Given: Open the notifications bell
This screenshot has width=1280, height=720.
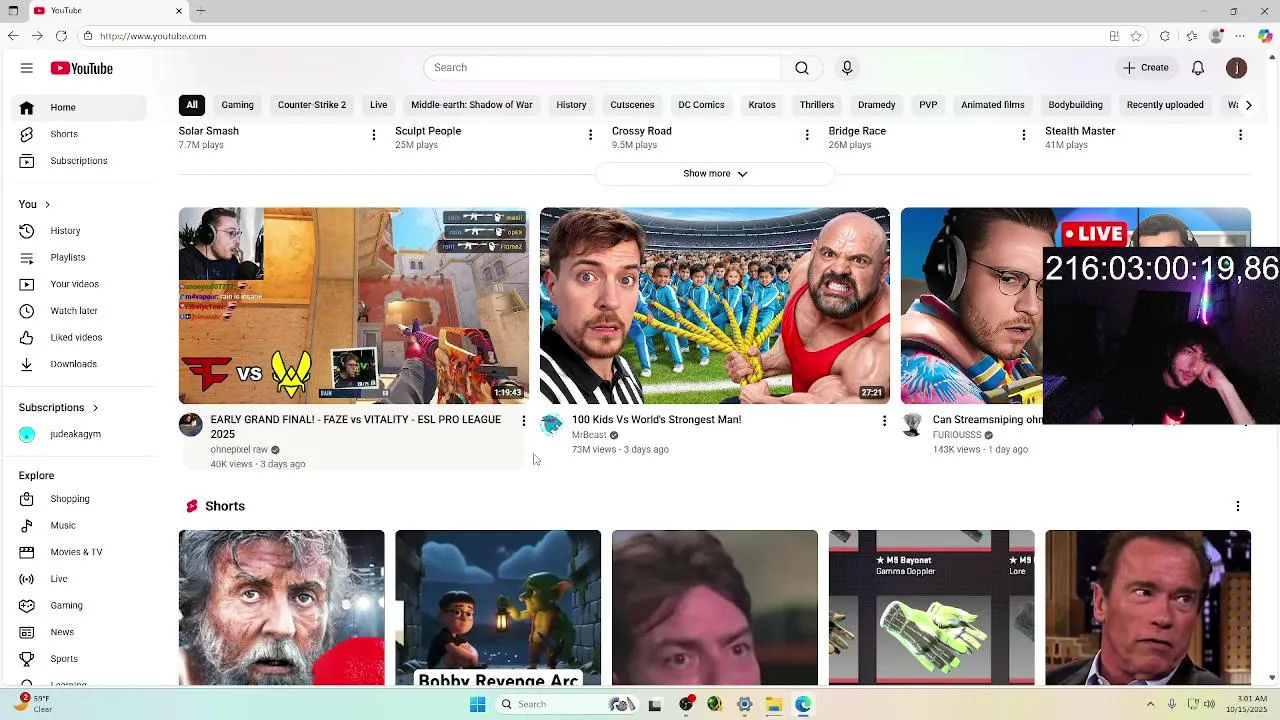Looking at the screenshot, I should coord(1198,68).
